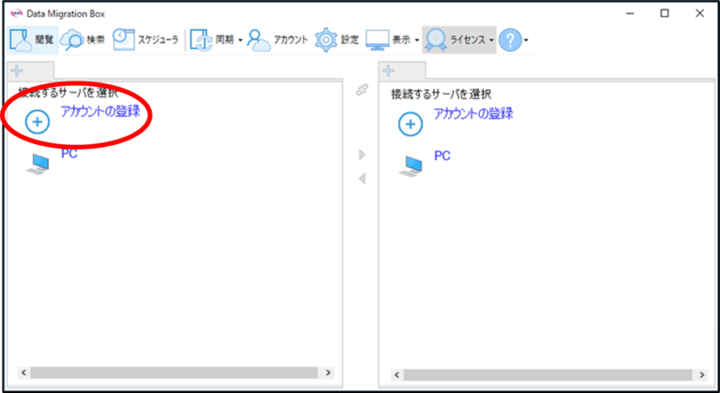Expand the help question mark dropdown arrow

pos(526,40)
